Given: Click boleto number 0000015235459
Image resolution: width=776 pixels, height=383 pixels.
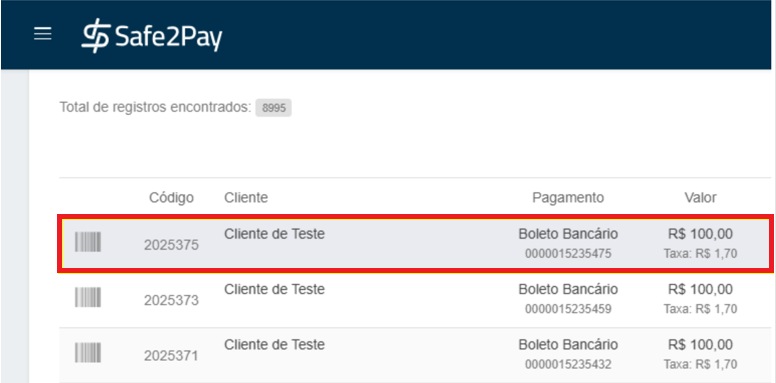Looking at the screenshot, I should pyautogui.click(x=568, y=309).
